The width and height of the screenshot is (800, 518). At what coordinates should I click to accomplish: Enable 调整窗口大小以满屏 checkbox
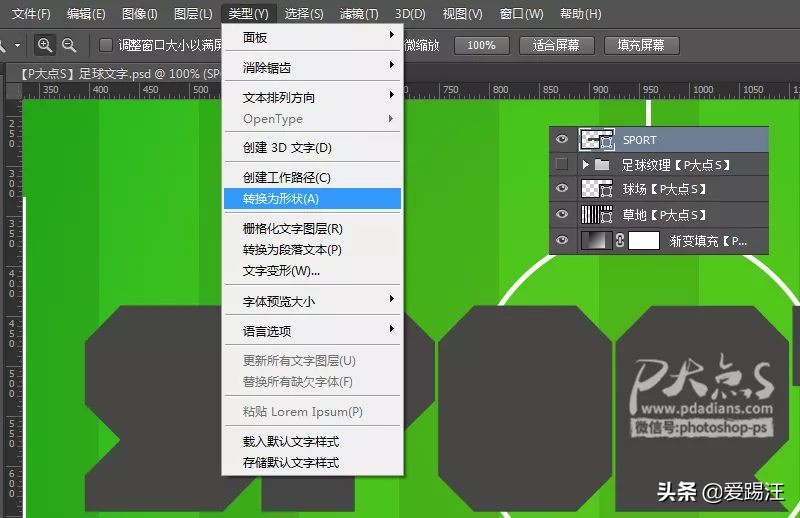[x=106, y=45]
